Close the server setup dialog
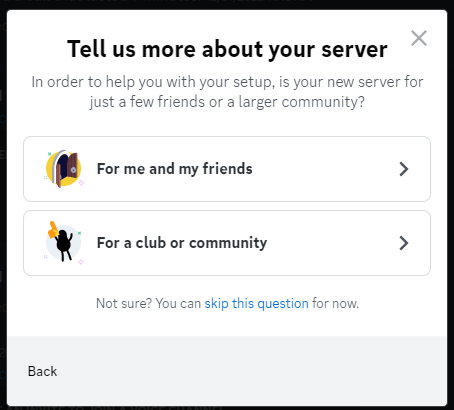 pyautogui.click(x=419, y=38)
